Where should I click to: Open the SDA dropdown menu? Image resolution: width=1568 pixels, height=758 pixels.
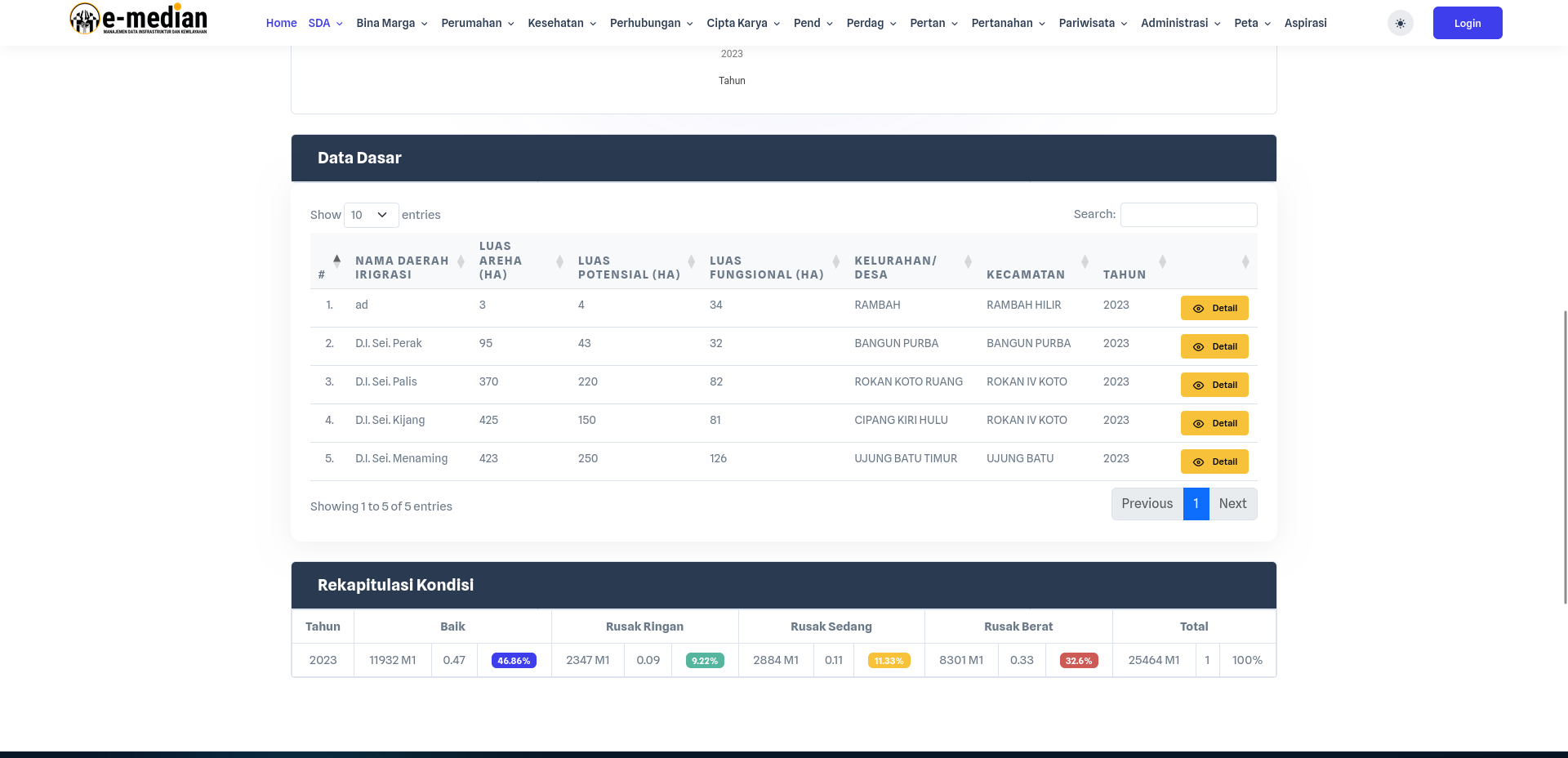325,23
